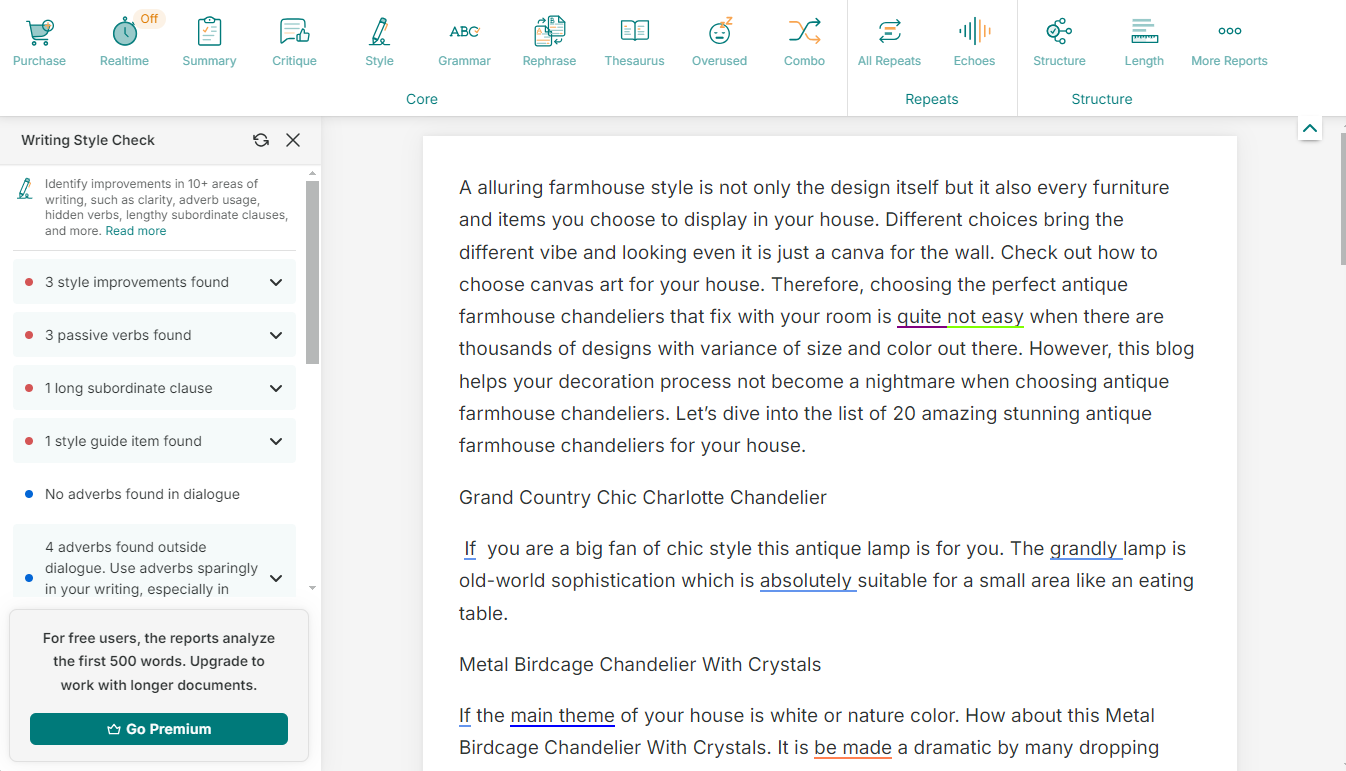Check Overused words report
Viewport: 1346px width, 771px height.
click(x=719, y=33)
